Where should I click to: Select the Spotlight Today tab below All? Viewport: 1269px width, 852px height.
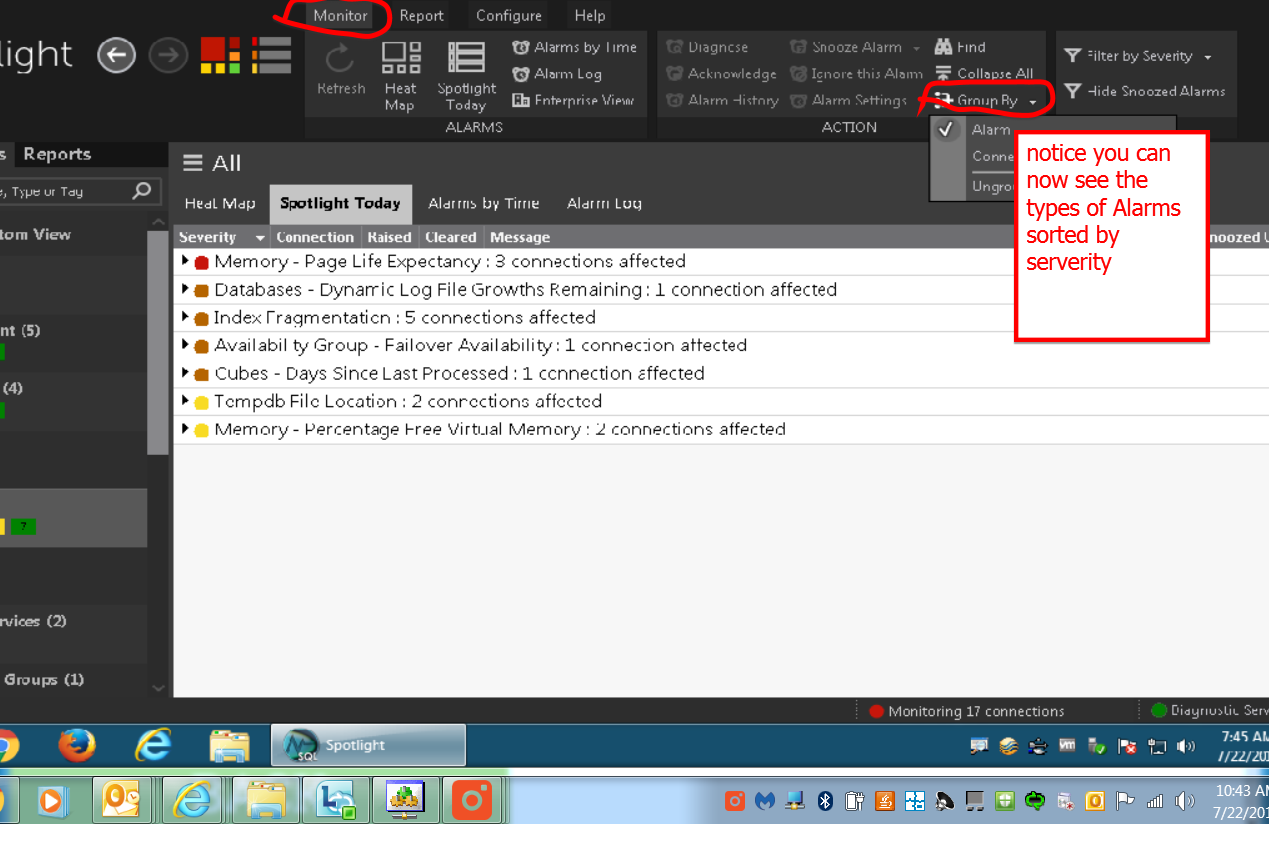tap(340, 203)
